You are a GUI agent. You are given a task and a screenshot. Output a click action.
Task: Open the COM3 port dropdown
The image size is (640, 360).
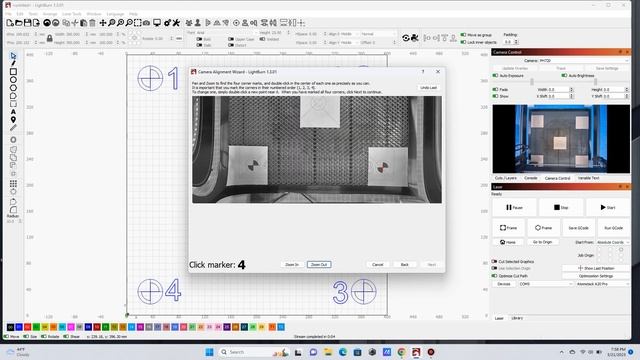tap(546, 284)
